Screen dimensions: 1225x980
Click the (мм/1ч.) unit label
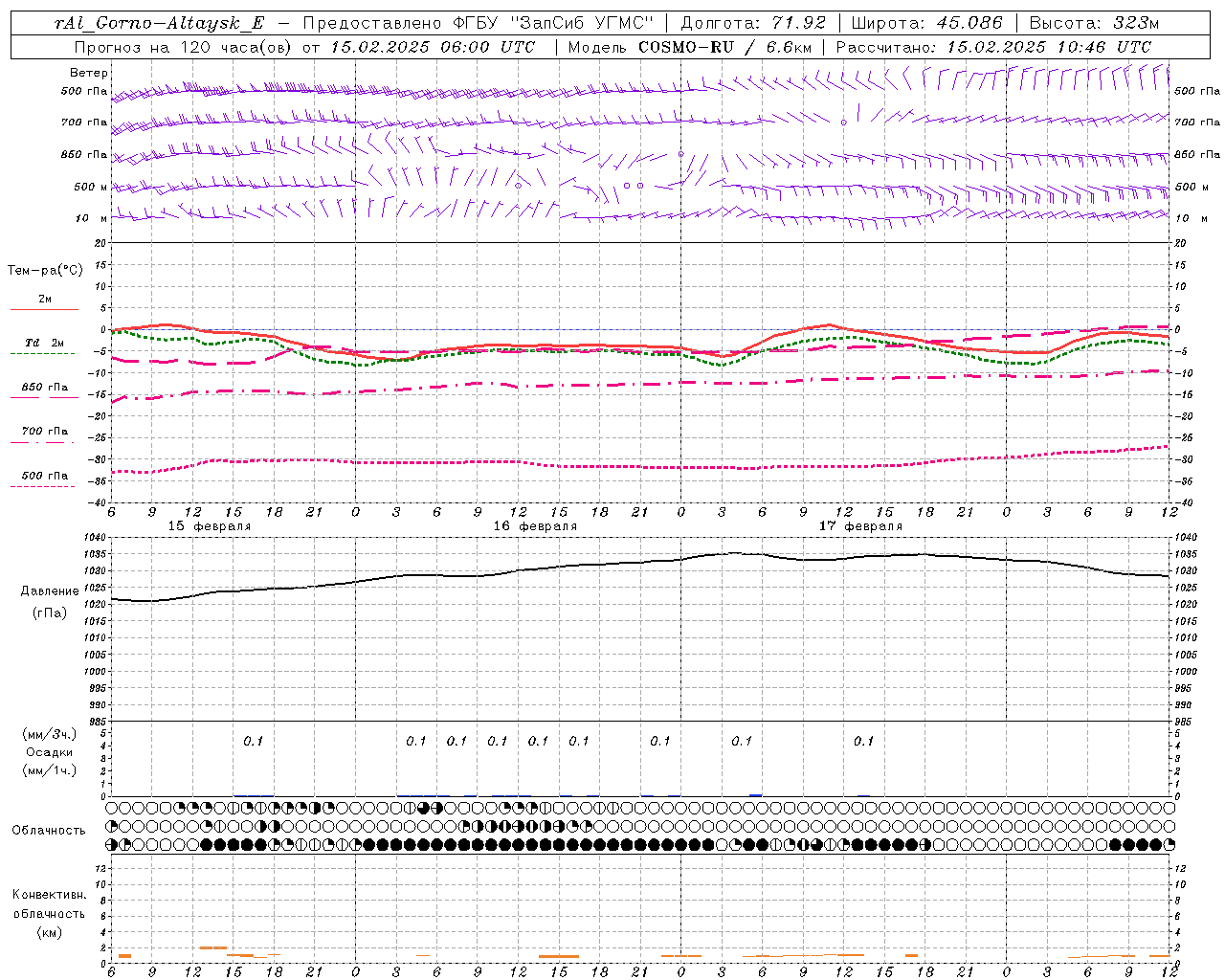pos(49,770)
